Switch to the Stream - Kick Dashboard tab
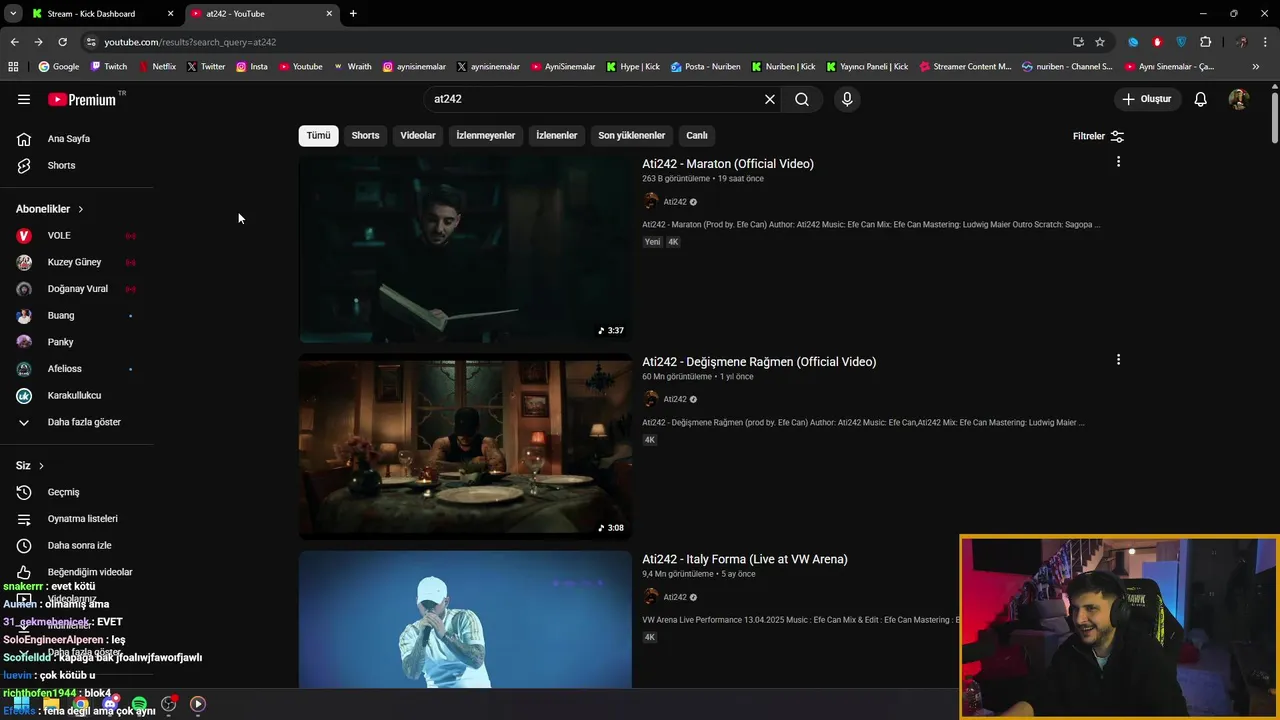 pos(100,14)
